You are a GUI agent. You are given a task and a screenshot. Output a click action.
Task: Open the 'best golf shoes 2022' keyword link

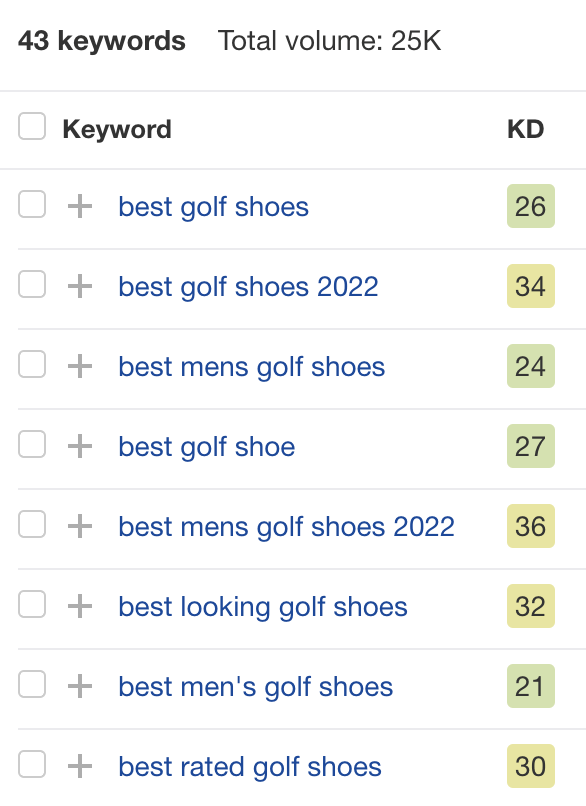pos(248,287)
